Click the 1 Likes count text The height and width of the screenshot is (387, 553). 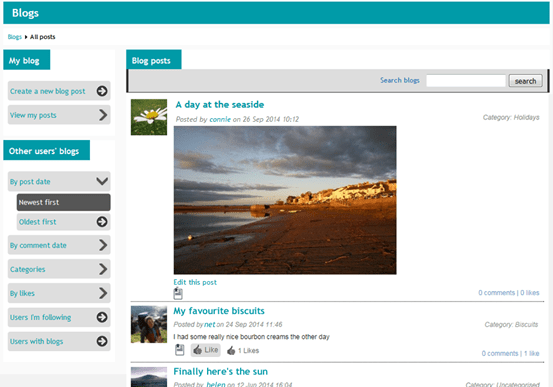(x=248, y=351)
